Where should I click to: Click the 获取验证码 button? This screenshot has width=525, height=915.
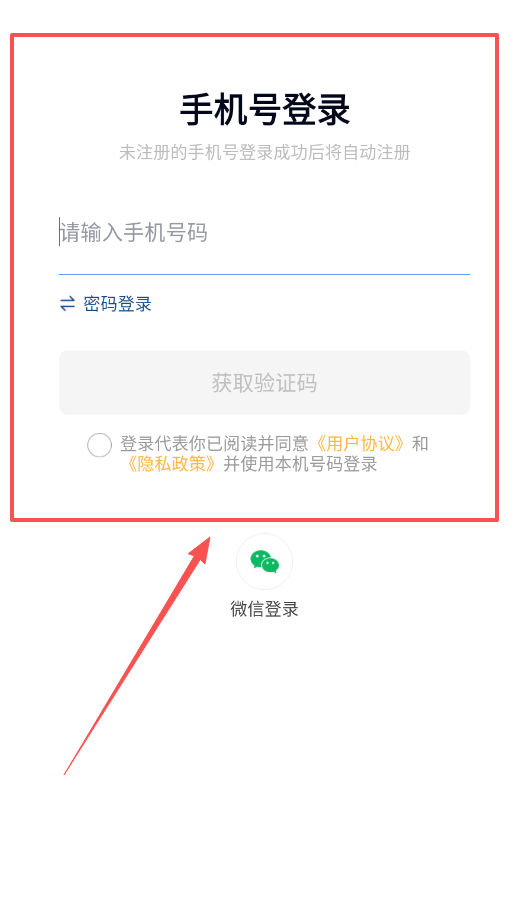(x=264, y=383)
